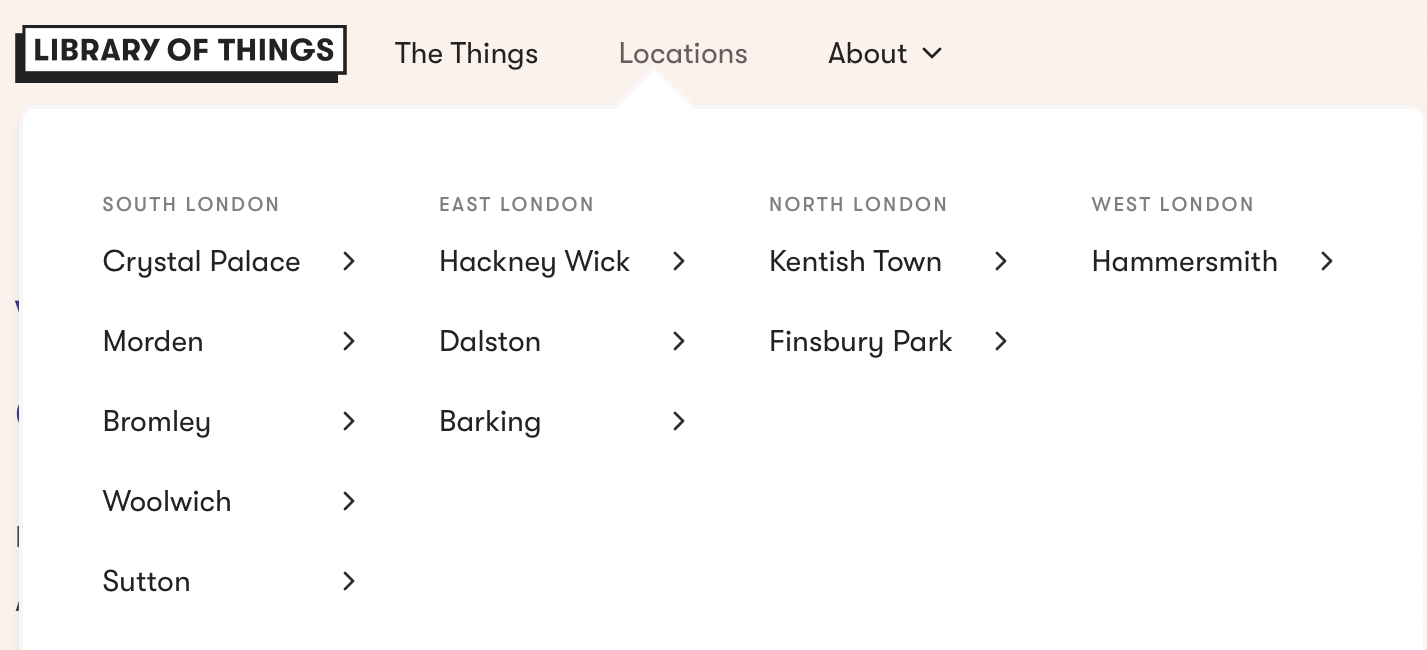The height and width of the screenshot is (650, 1427).
Task: Click the arrow icon next to Dalston
Action: click(679, 341)
